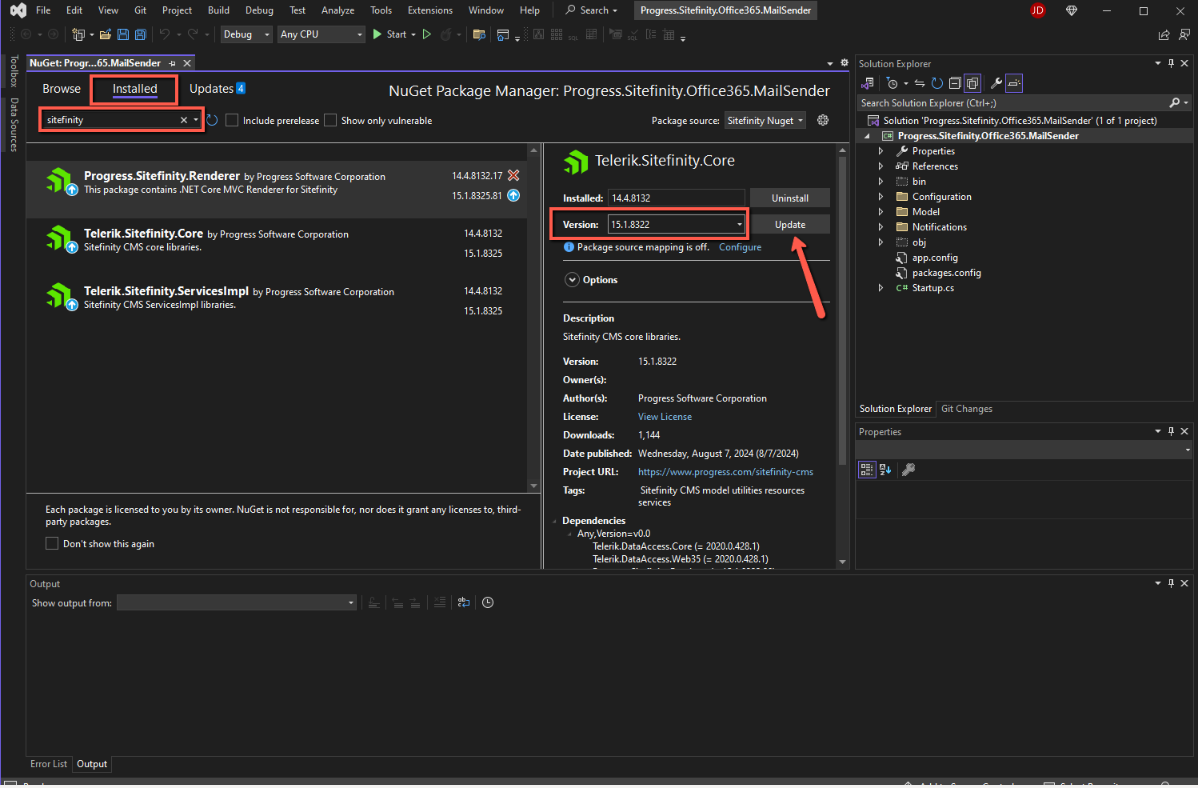Click the clock timestamp icon in Output toolbar
The width and height of the screenshot is (1198, 788).
487,603
